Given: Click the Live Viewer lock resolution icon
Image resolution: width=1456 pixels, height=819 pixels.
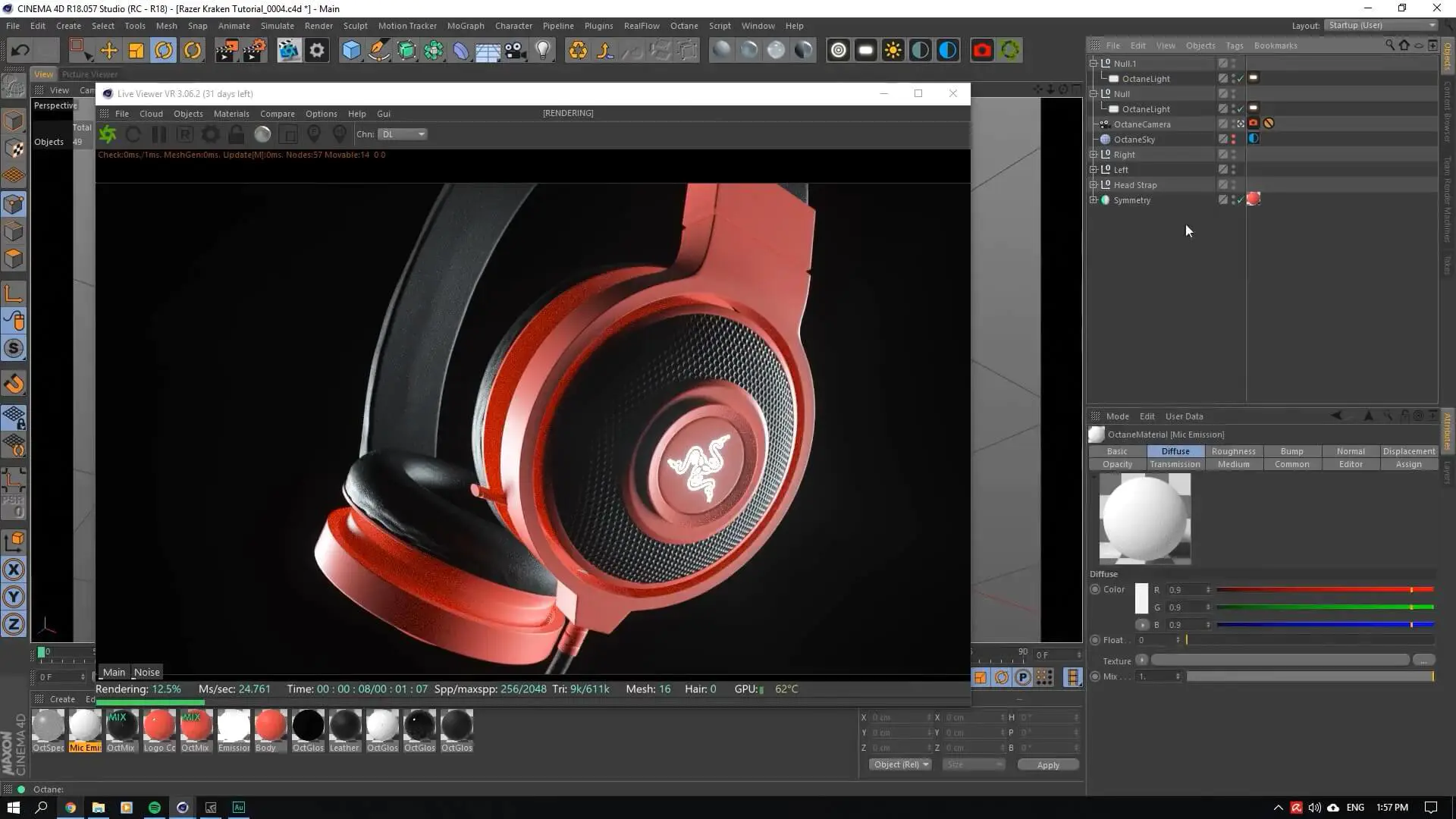Looking at the screenshot, I should pyautogui.click(x=236, y=134).
